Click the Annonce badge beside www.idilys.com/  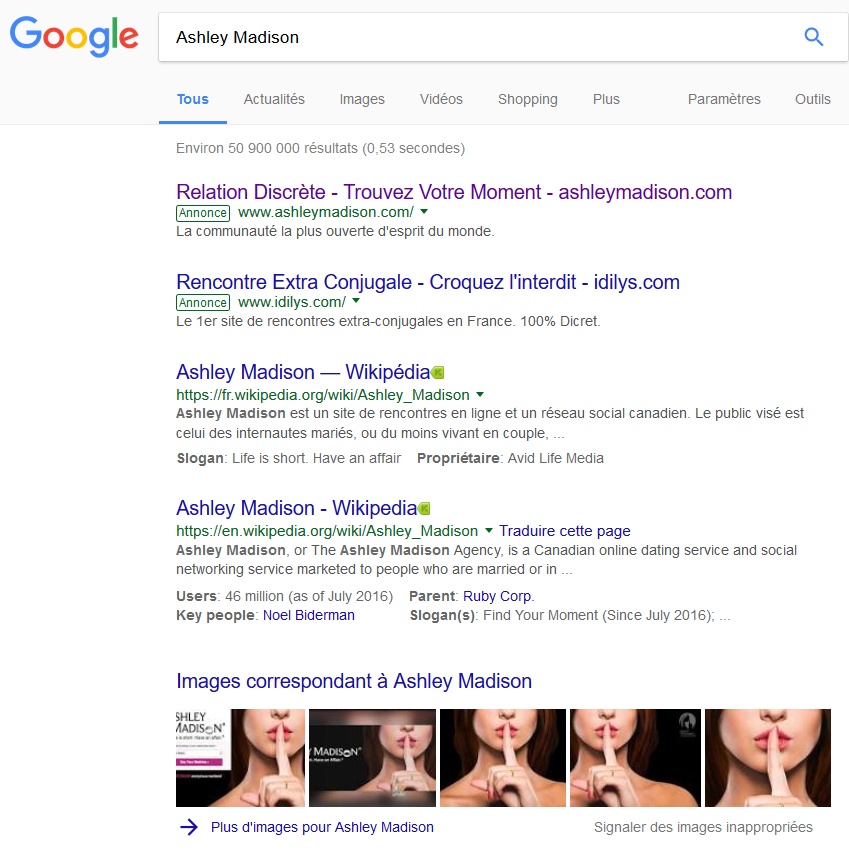(x=203, y=302)
